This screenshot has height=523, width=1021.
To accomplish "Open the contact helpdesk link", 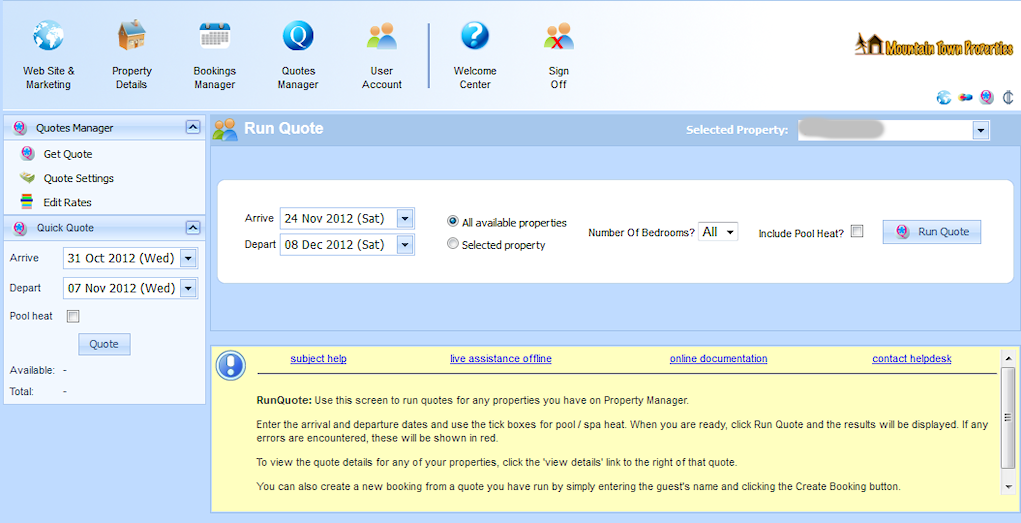I will 912,359.
